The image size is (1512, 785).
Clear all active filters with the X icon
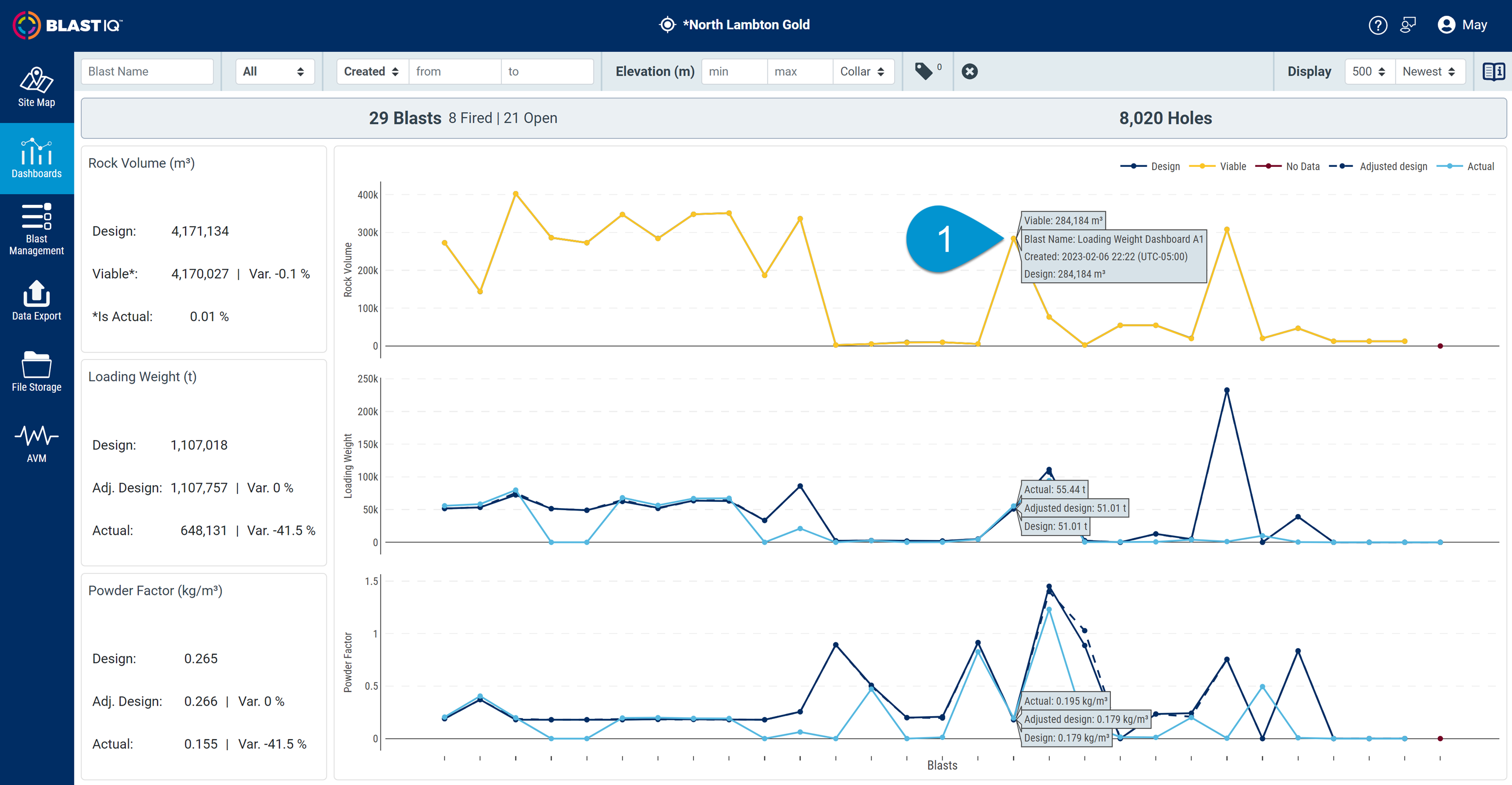970,71
